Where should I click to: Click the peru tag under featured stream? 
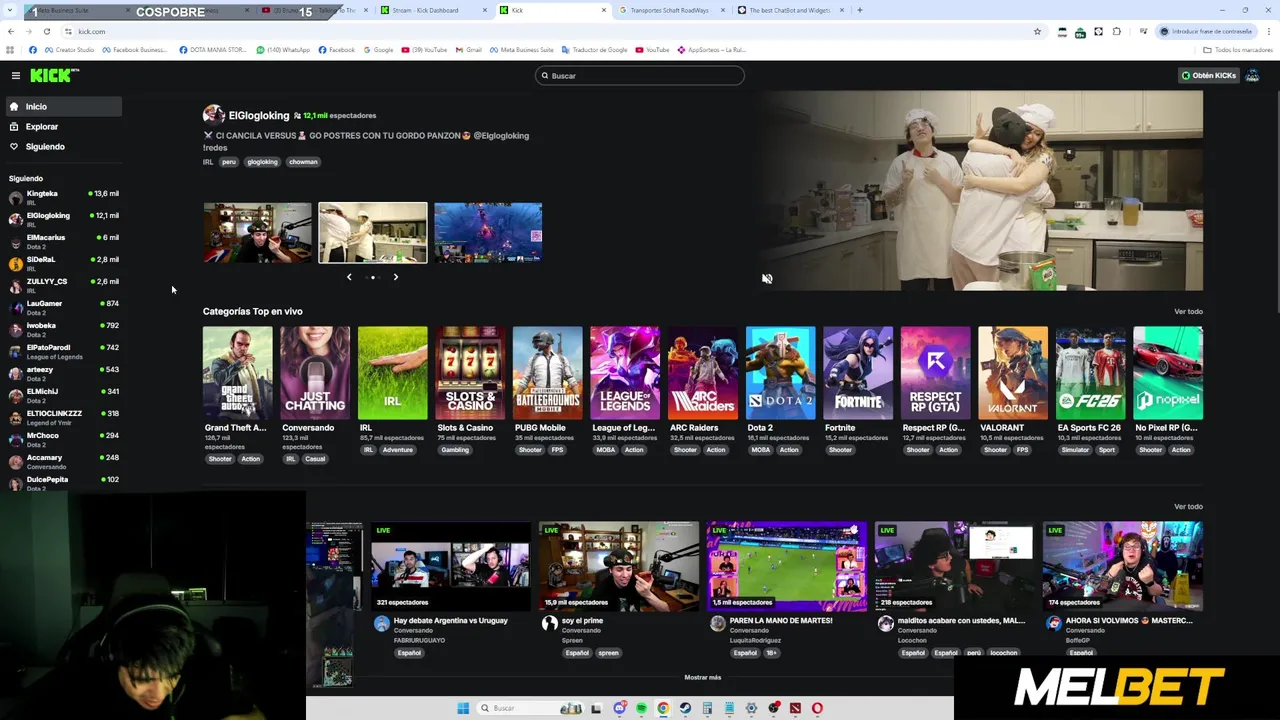click(x=229, y=162)
